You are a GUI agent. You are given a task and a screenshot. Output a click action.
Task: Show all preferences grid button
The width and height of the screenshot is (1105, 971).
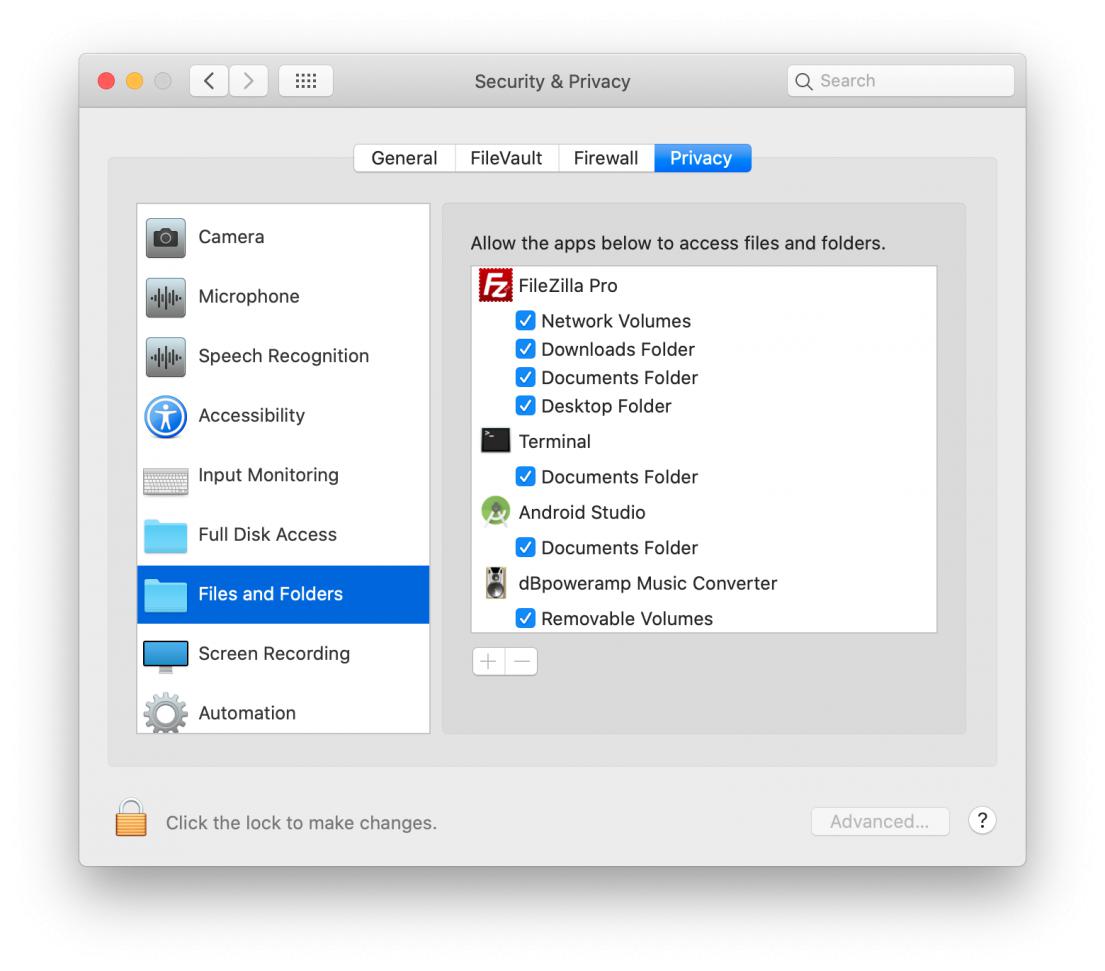(x=305, y=81)
